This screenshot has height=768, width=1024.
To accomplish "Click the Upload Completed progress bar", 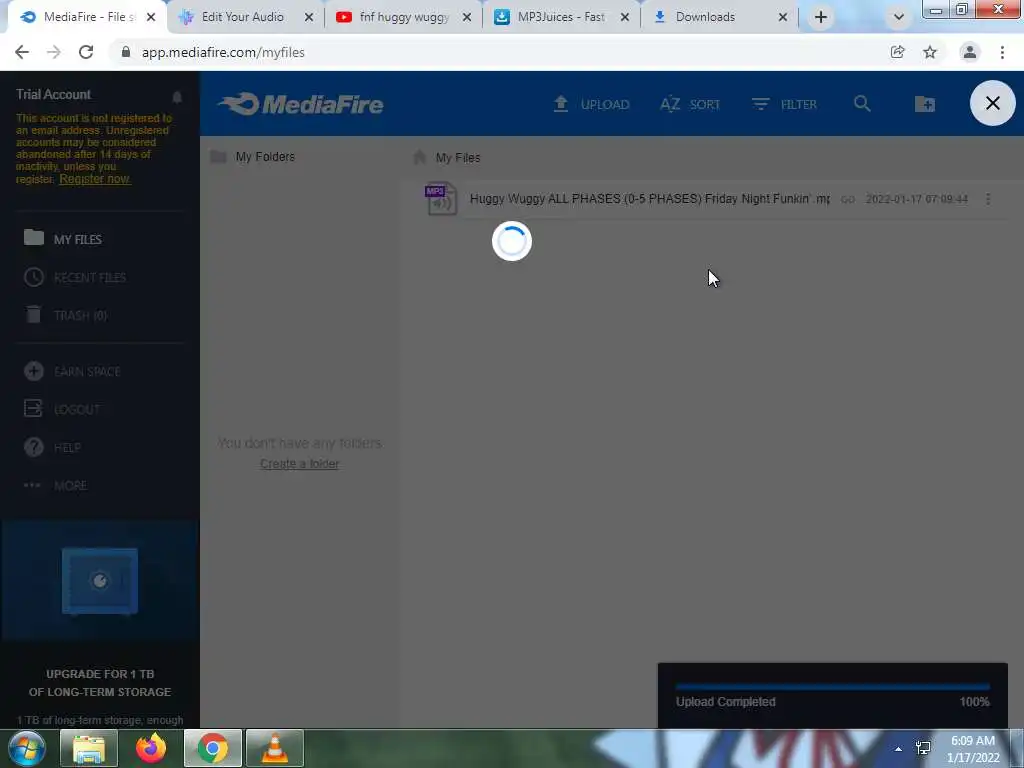I will [x=833, y=687].
